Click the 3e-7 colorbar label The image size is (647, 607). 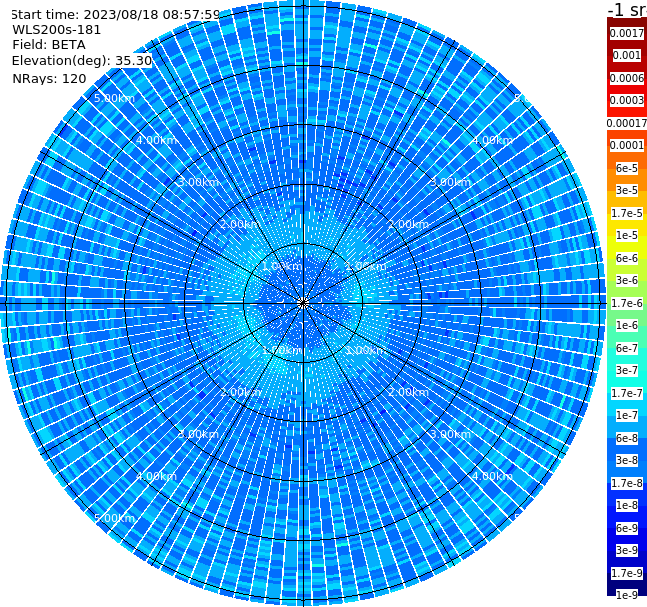[x=627, y=370]
